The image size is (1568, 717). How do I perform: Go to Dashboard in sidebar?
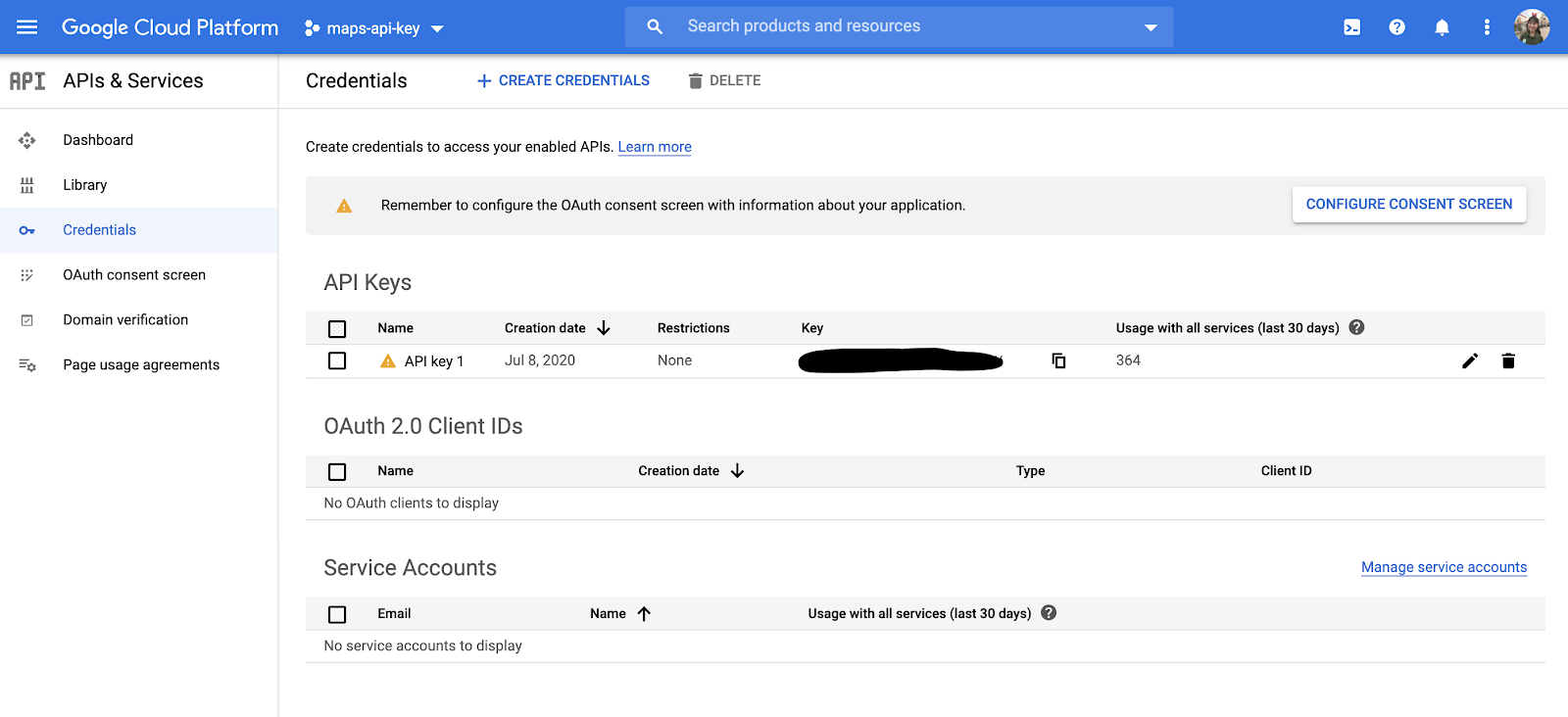98,140
